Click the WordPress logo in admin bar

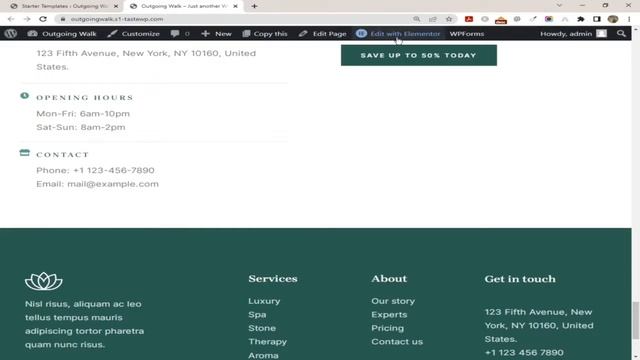[x=11, y=33]
